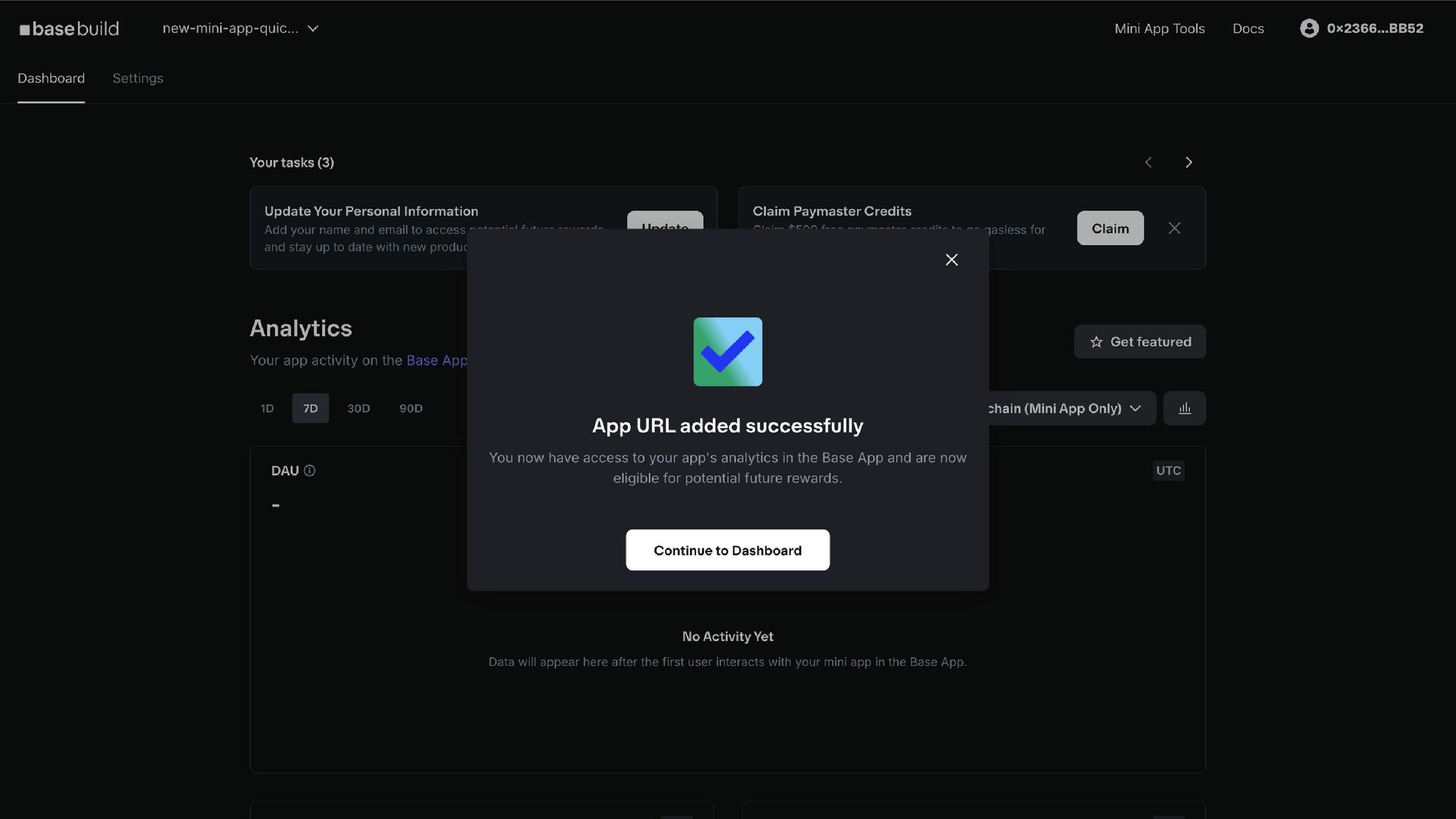Click Continue to Dashboard button
Screen dimensions: 1456x819
tap(727, 551)
